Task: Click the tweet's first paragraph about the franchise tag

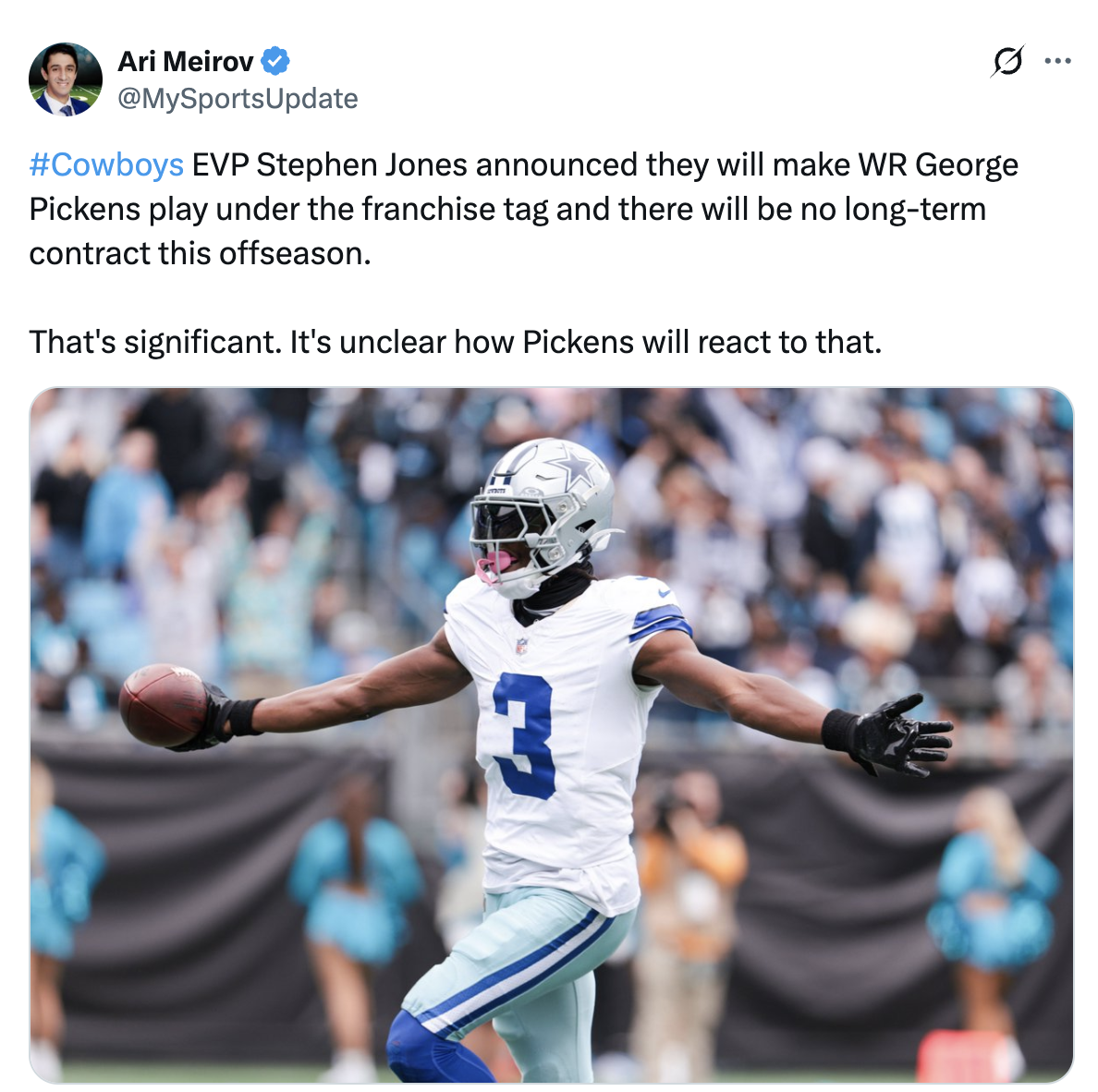Action: coord(523,209)
